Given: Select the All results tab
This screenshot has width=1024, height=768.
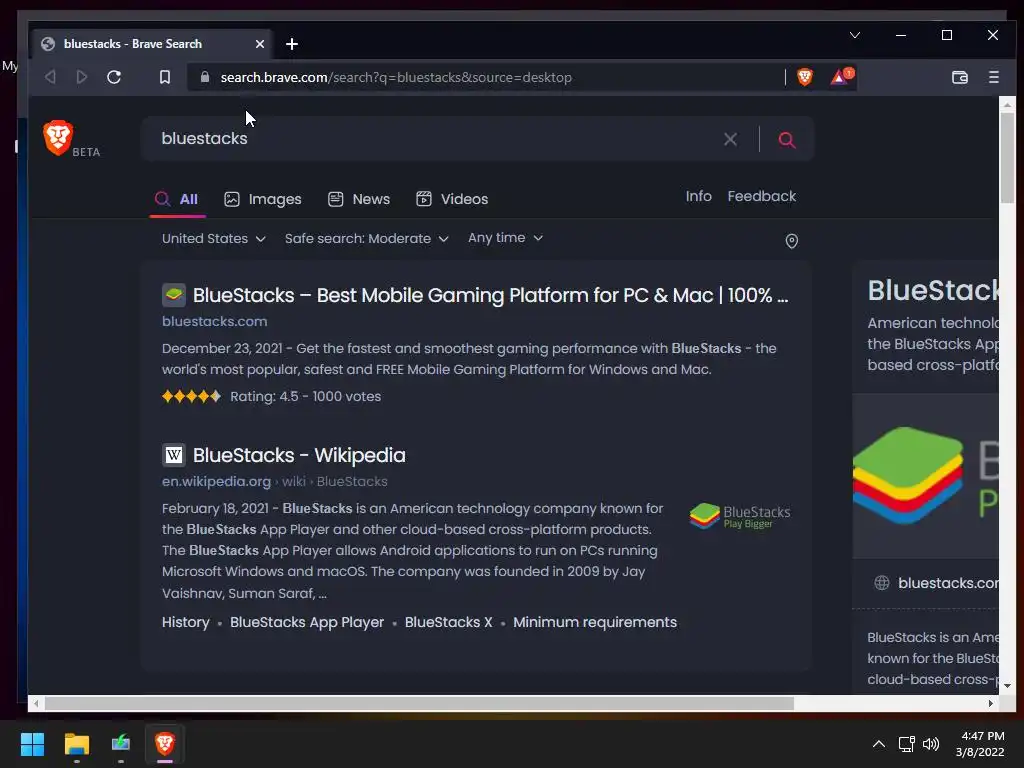Looking at the screenshot, I should [x=176, y=199].
